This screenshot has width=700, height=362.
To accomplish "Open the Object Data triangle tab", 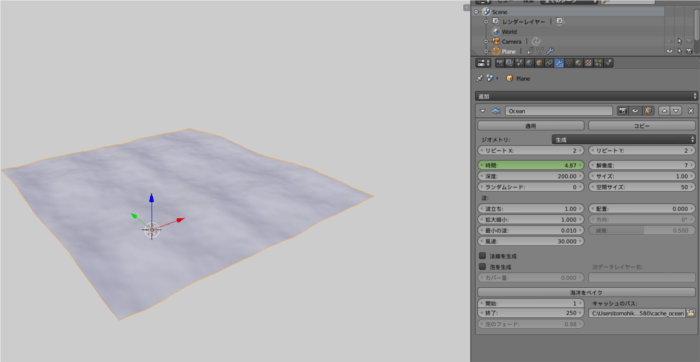I will pyautogui.click(x=569, y=63).
